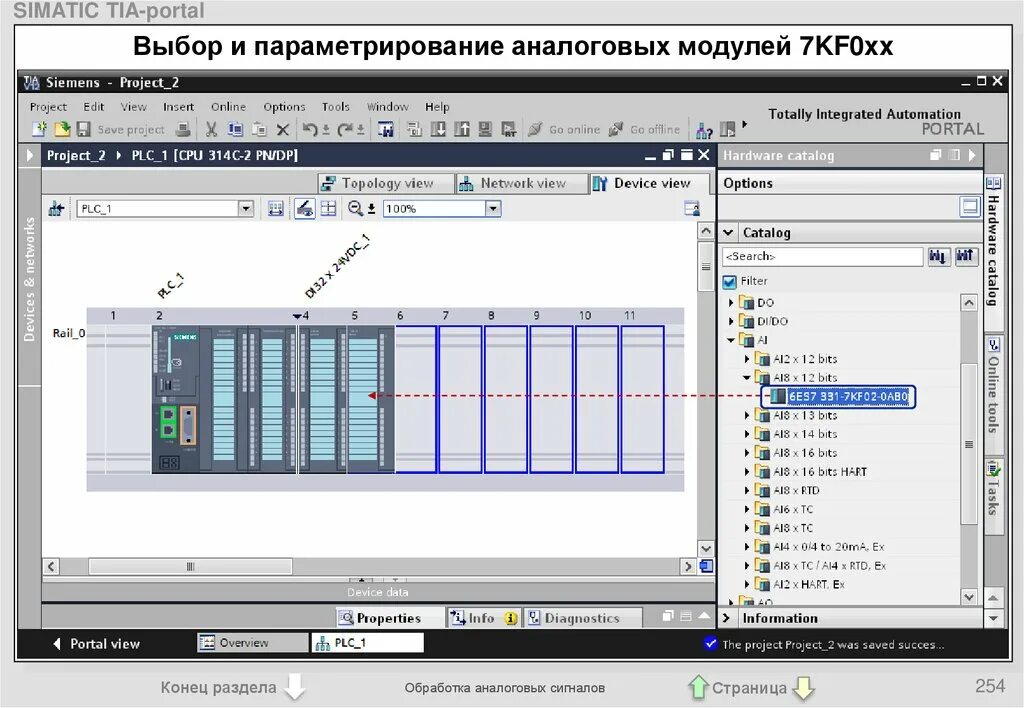Click the Online tools stethoscope icon

click(993, 346)
